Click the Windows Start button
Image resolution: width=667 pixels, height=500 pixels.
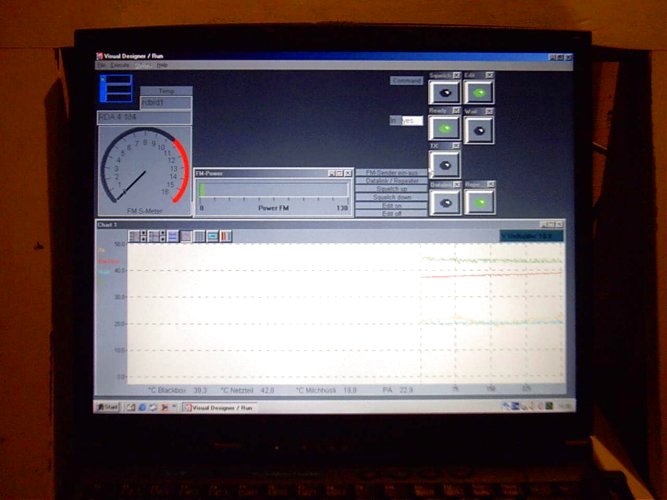(108, 407)
